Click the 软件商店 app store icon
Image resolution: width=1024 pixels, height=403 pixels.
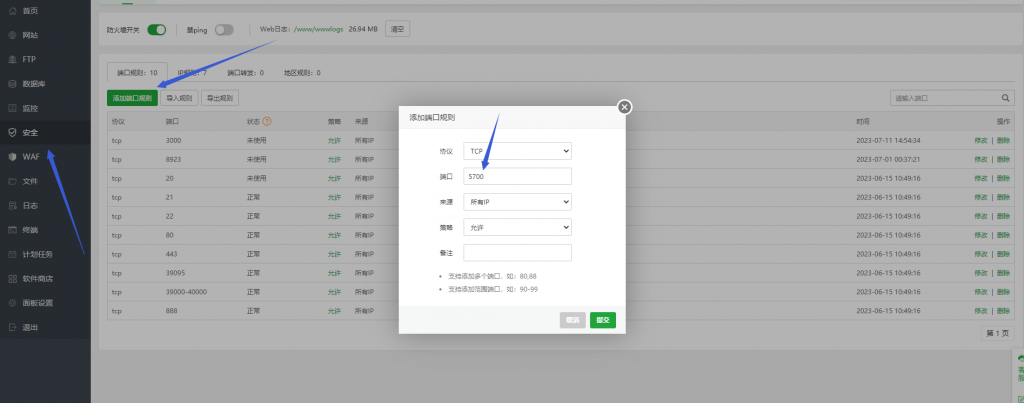tap(12, 278)
